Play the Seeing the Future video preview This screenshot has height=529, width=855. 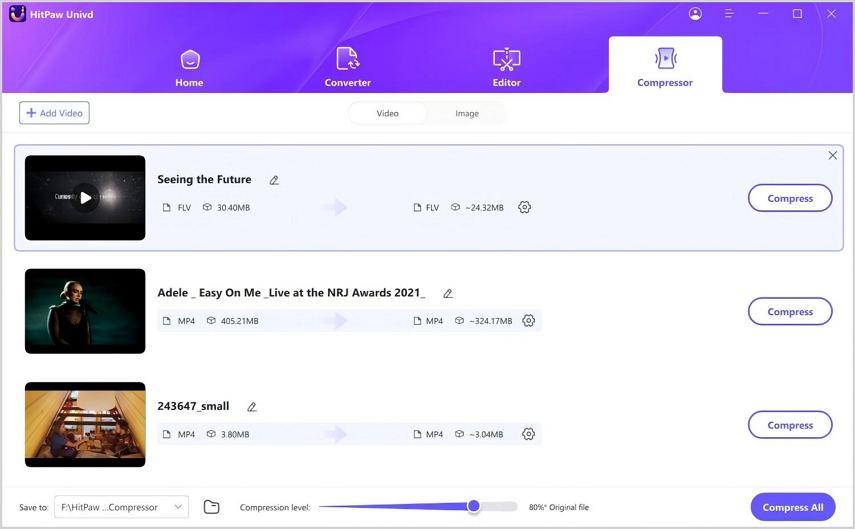(86, 198)
